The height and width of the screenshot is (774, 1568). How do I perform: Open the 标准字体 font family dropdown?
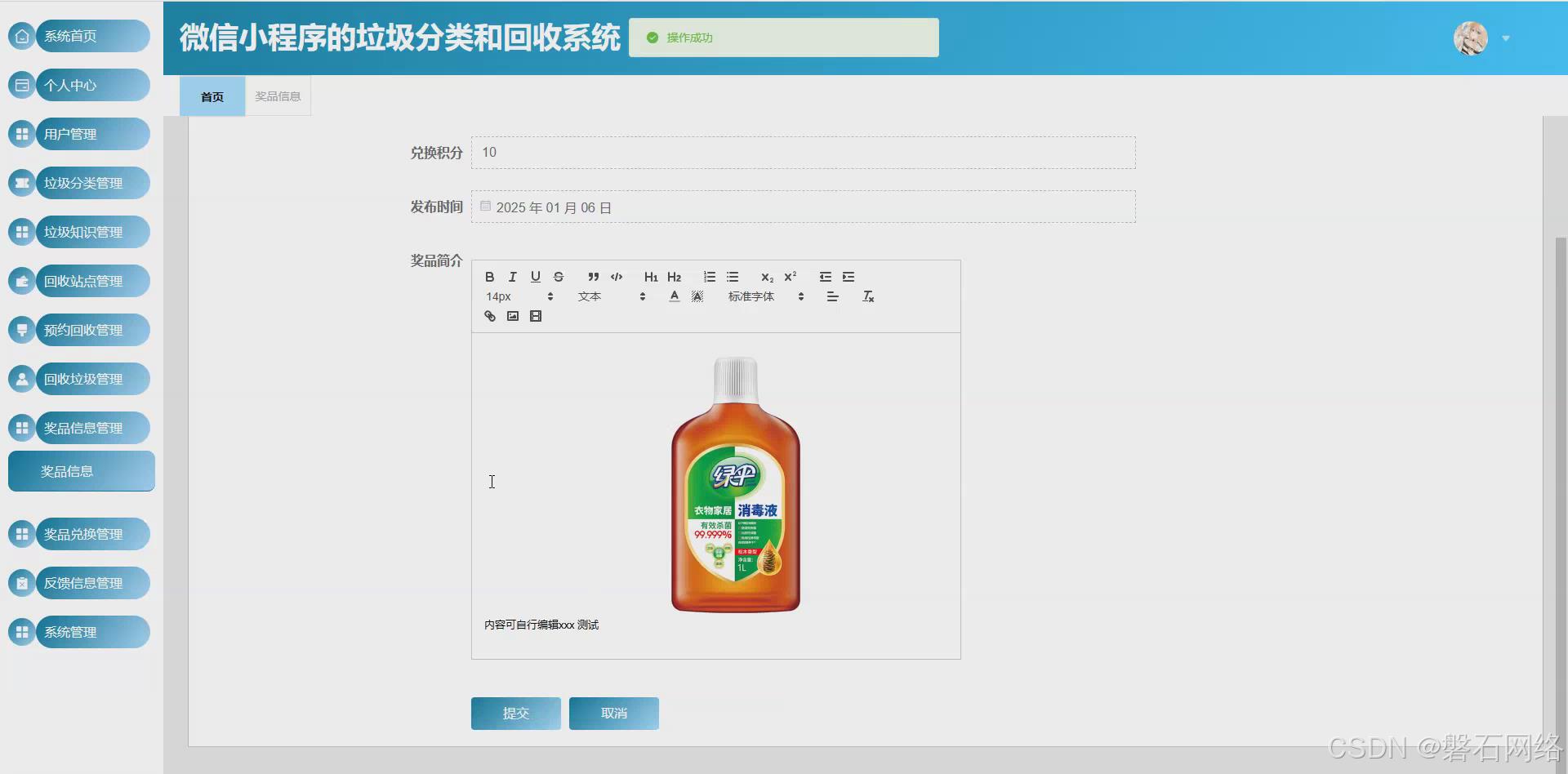point(750,296)
